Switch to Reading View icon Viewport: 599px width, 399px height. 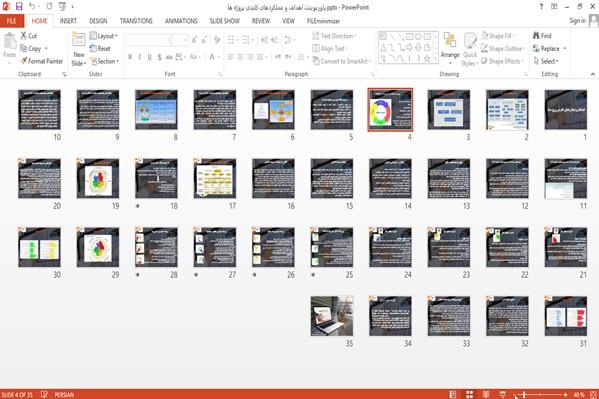(x=486, y=394)
